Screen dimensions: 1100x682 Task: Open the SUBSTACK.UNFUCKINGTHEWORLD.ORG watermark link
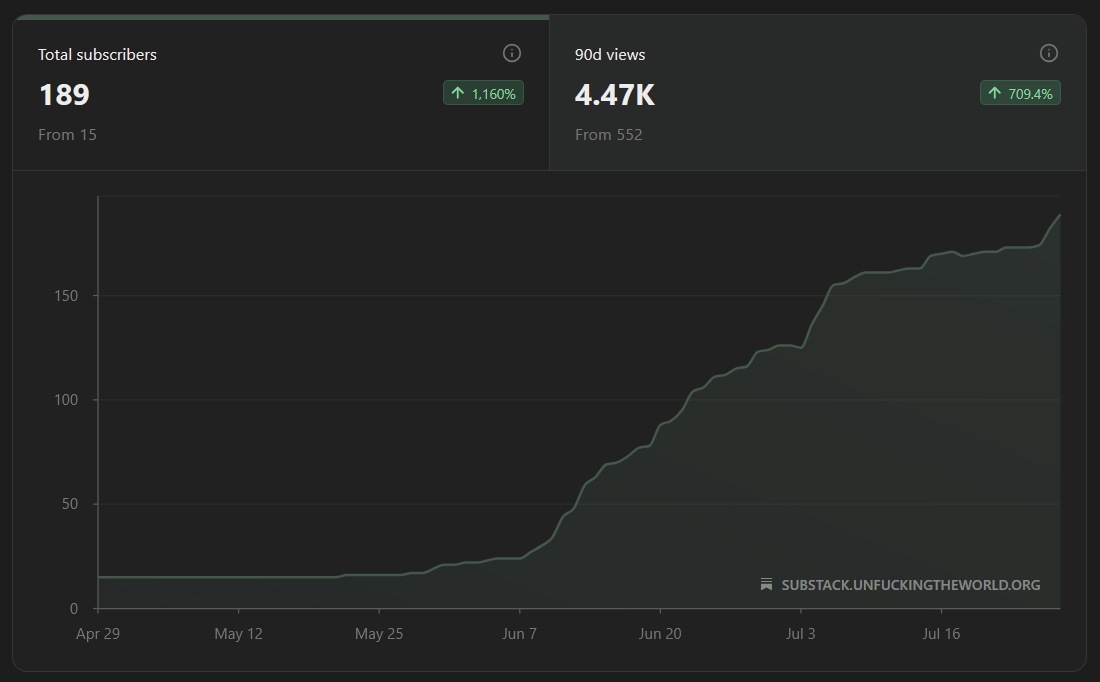(x=911, y=585)
